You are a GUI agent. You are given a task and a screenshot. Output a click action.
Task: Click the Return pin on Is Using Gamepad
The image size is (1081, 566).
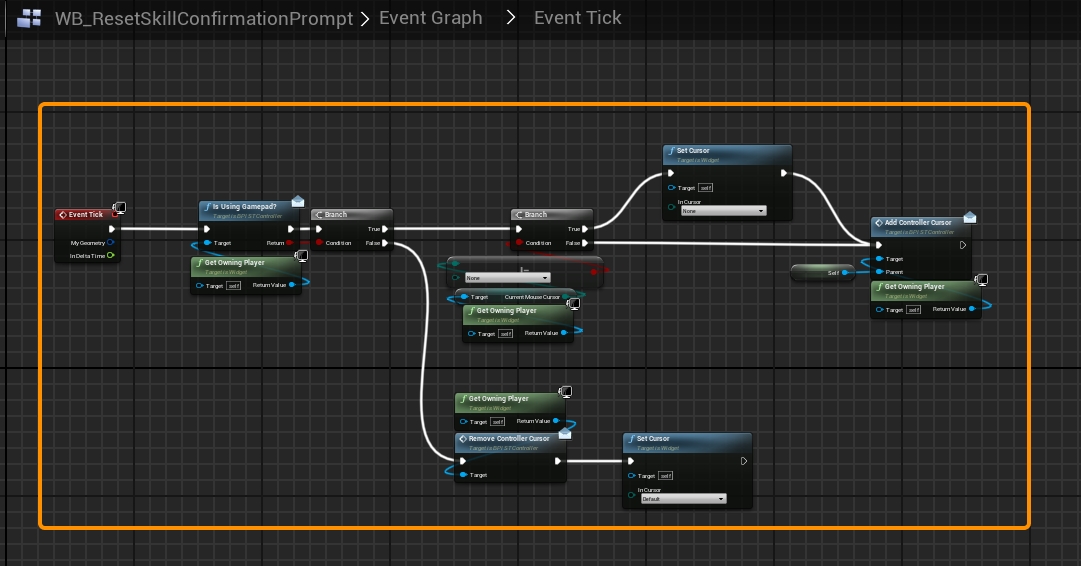pyautogui.click(x=290, y=243)
